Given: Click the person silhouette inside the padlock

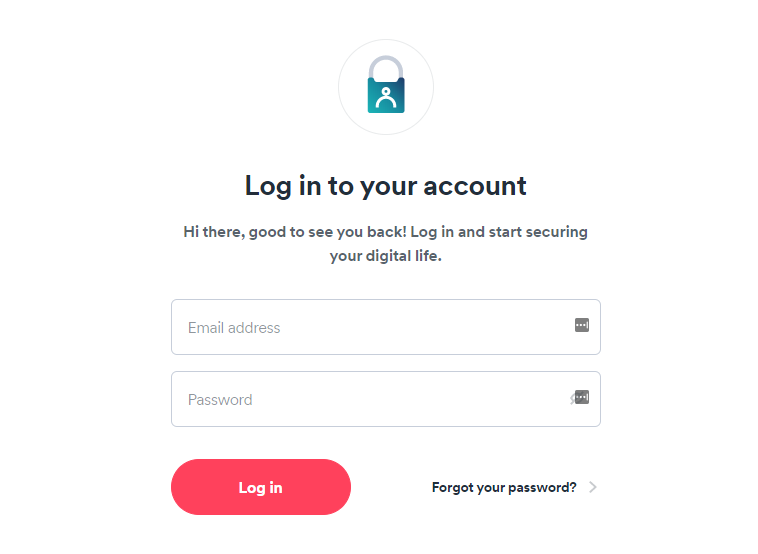Looking at the screenshot, I should coord(386,97).
